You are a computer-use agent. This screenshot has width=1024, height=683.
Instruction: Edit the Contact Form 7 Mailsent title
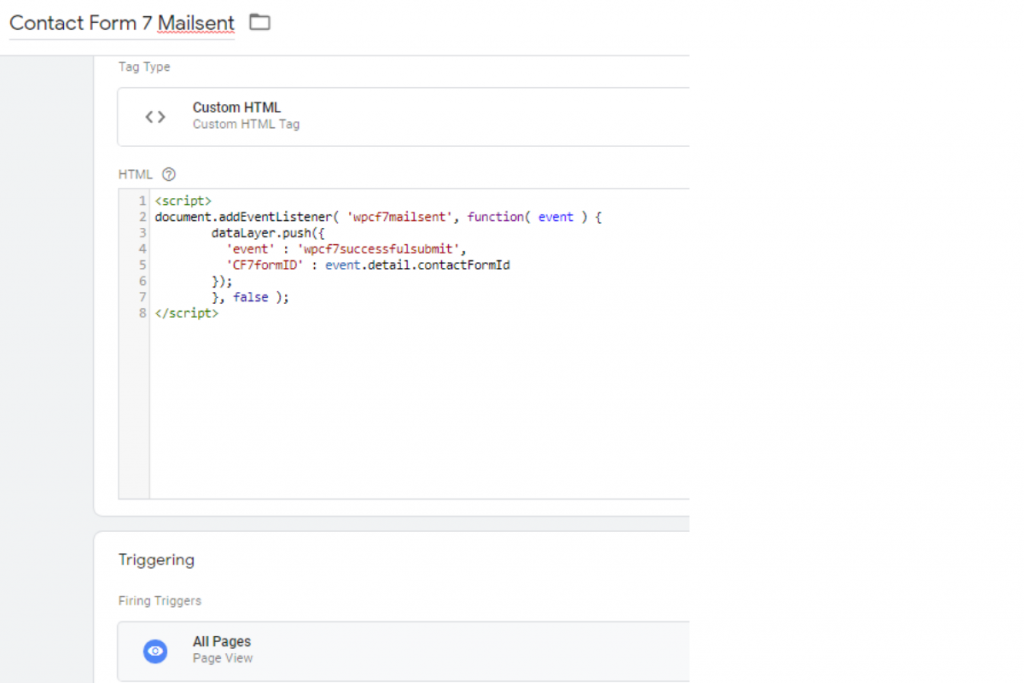pyautogui.click(x=120, y=22)
